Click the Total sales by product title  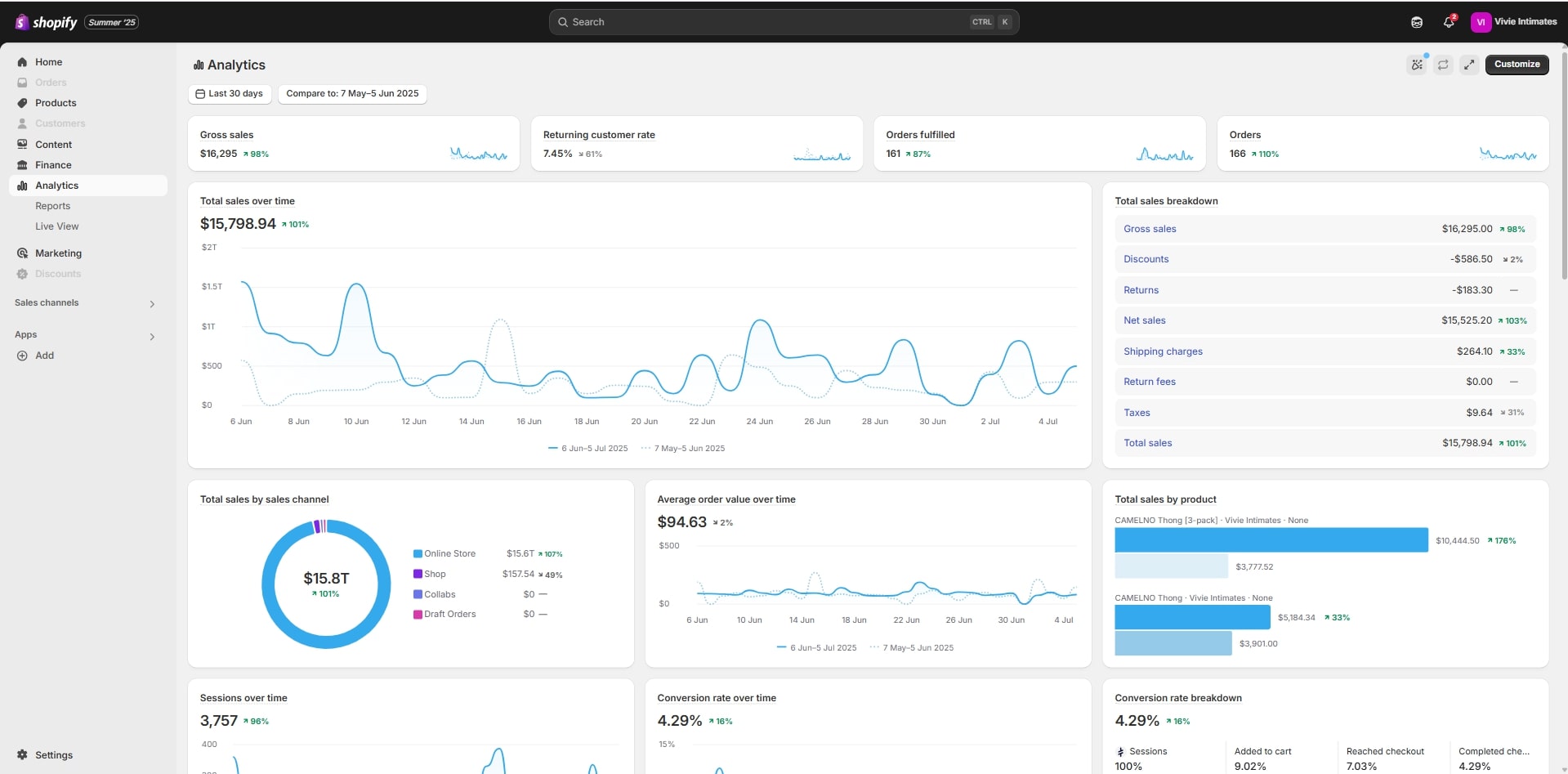coord(1165,499)
